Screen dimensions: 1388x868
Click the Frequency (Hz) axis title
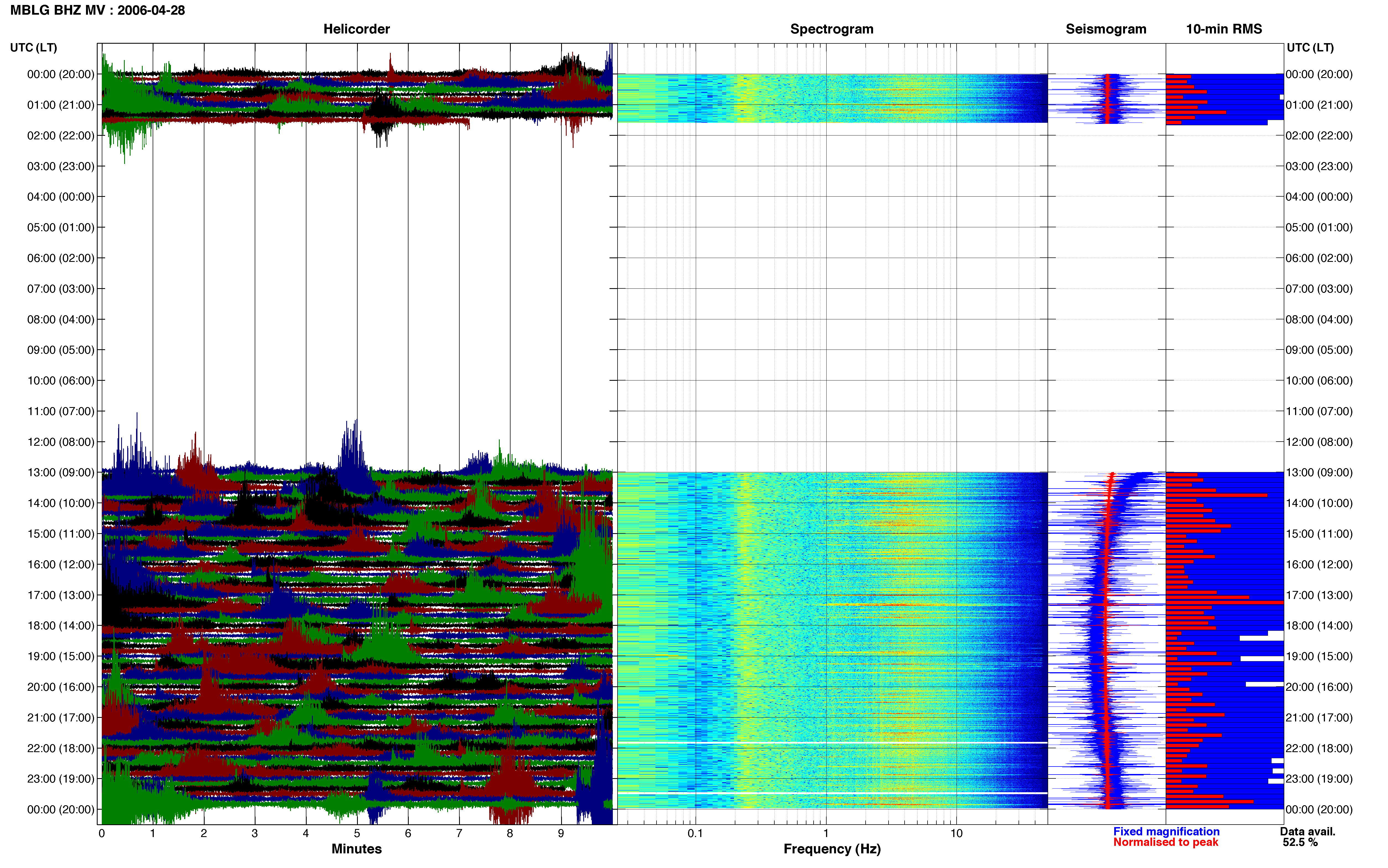point(832,849)
